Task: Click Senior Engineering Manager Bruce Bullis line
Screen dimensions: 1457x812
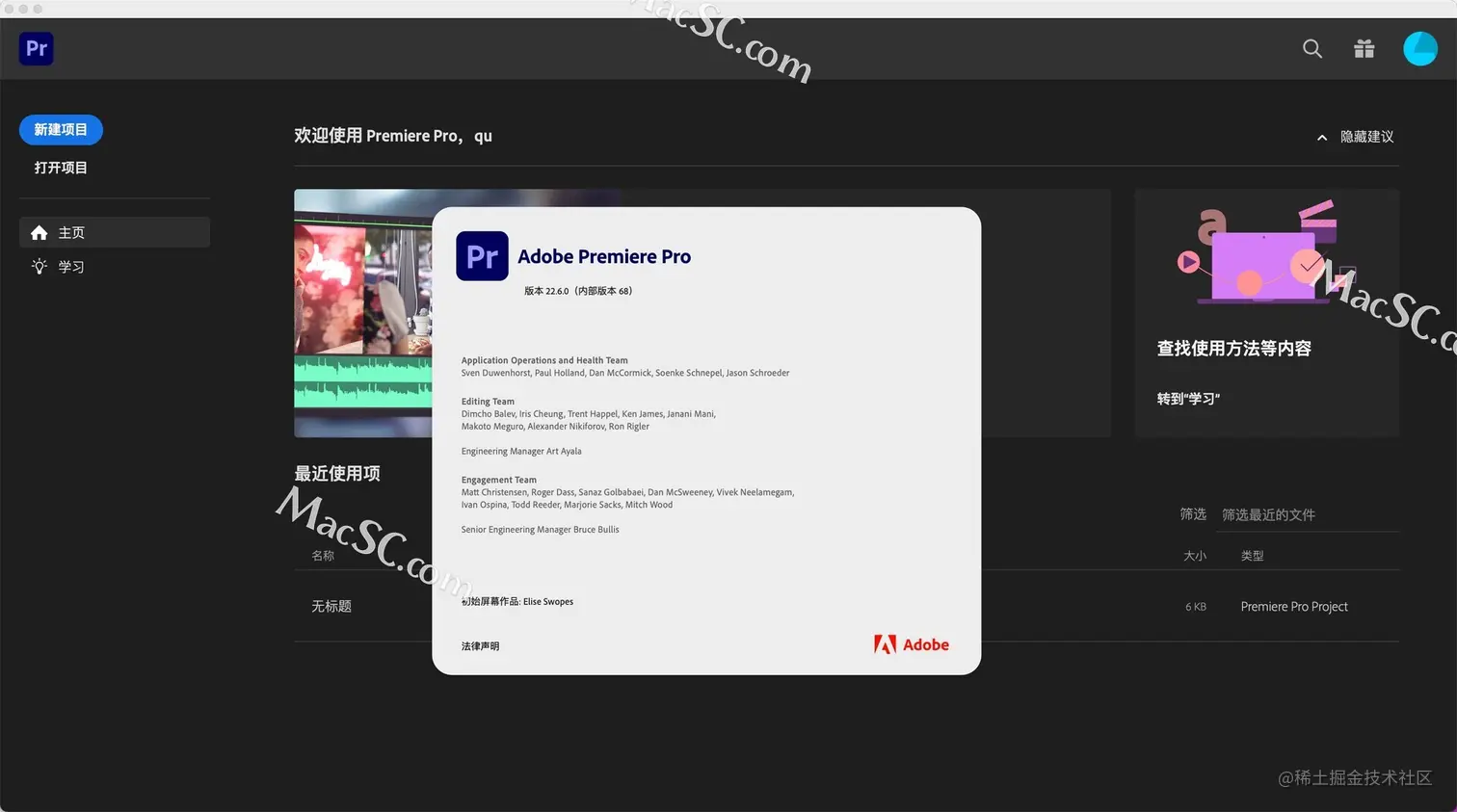Action: (x=540, y=530)
